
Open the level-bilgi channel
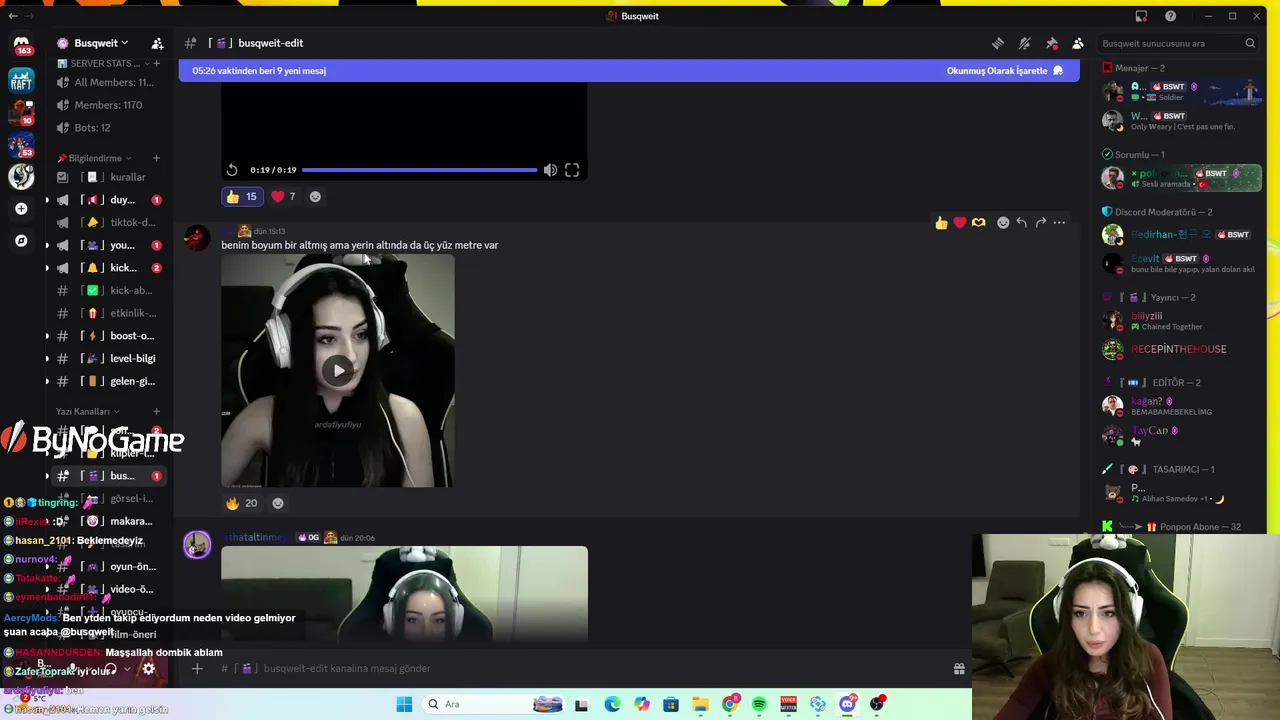click(x=108, y=358)
